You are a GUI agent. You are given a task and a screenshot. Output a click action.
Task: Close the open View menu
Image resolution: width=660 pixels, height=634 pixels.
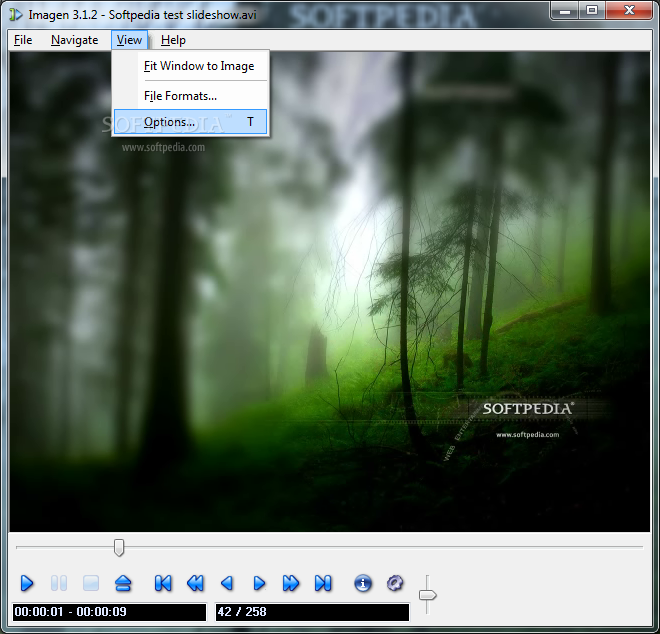tap(129, 40)
